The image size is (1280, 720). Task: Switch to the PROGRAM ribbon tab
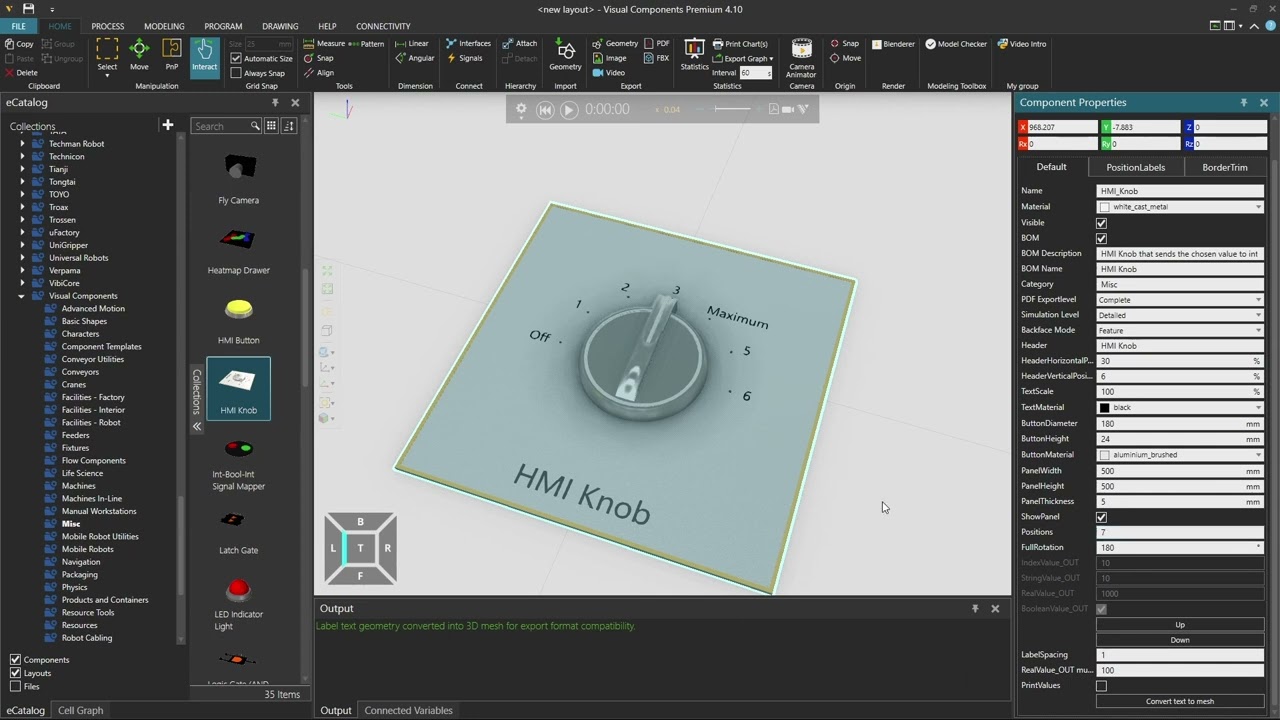tap(223, 26)
